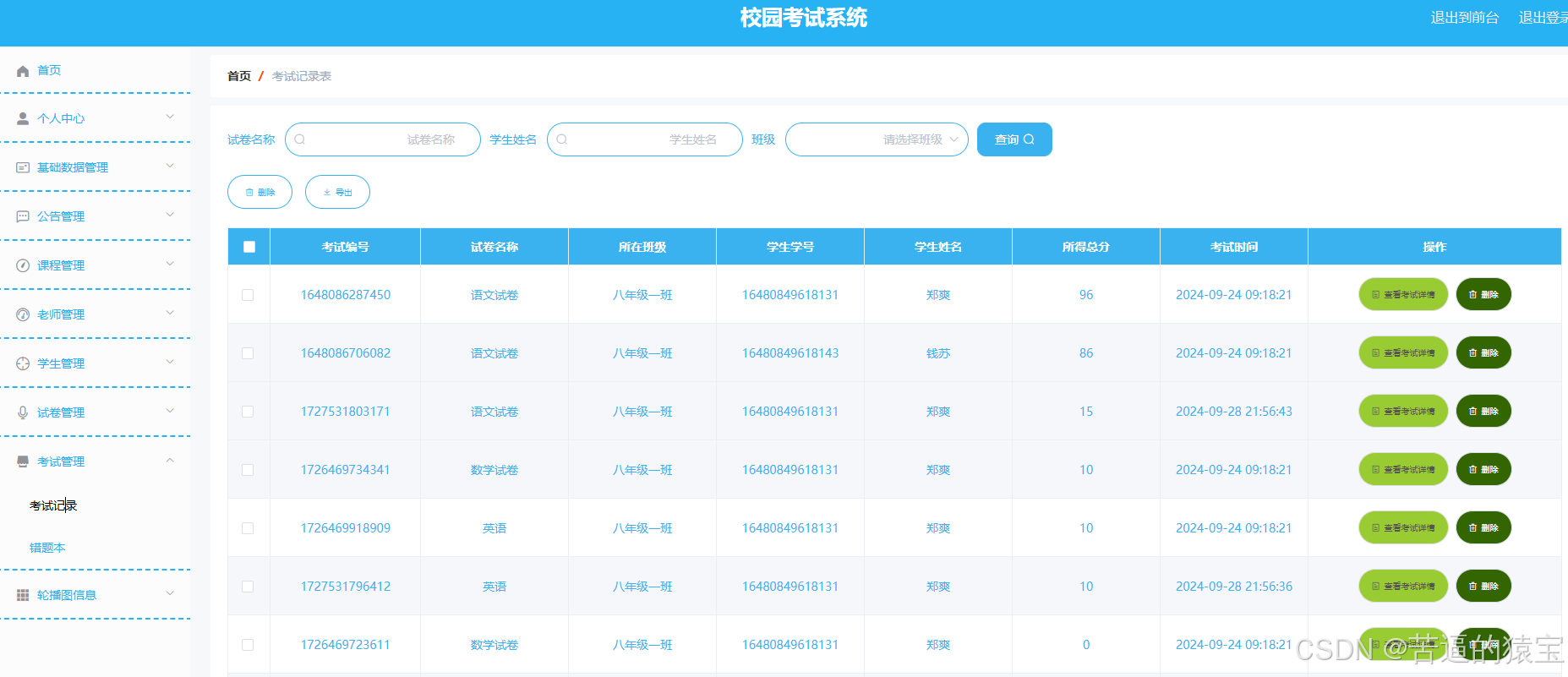Select all rows via header checkbox
The height and width of the screenshot is (677, 1568).
pos(249,247)
